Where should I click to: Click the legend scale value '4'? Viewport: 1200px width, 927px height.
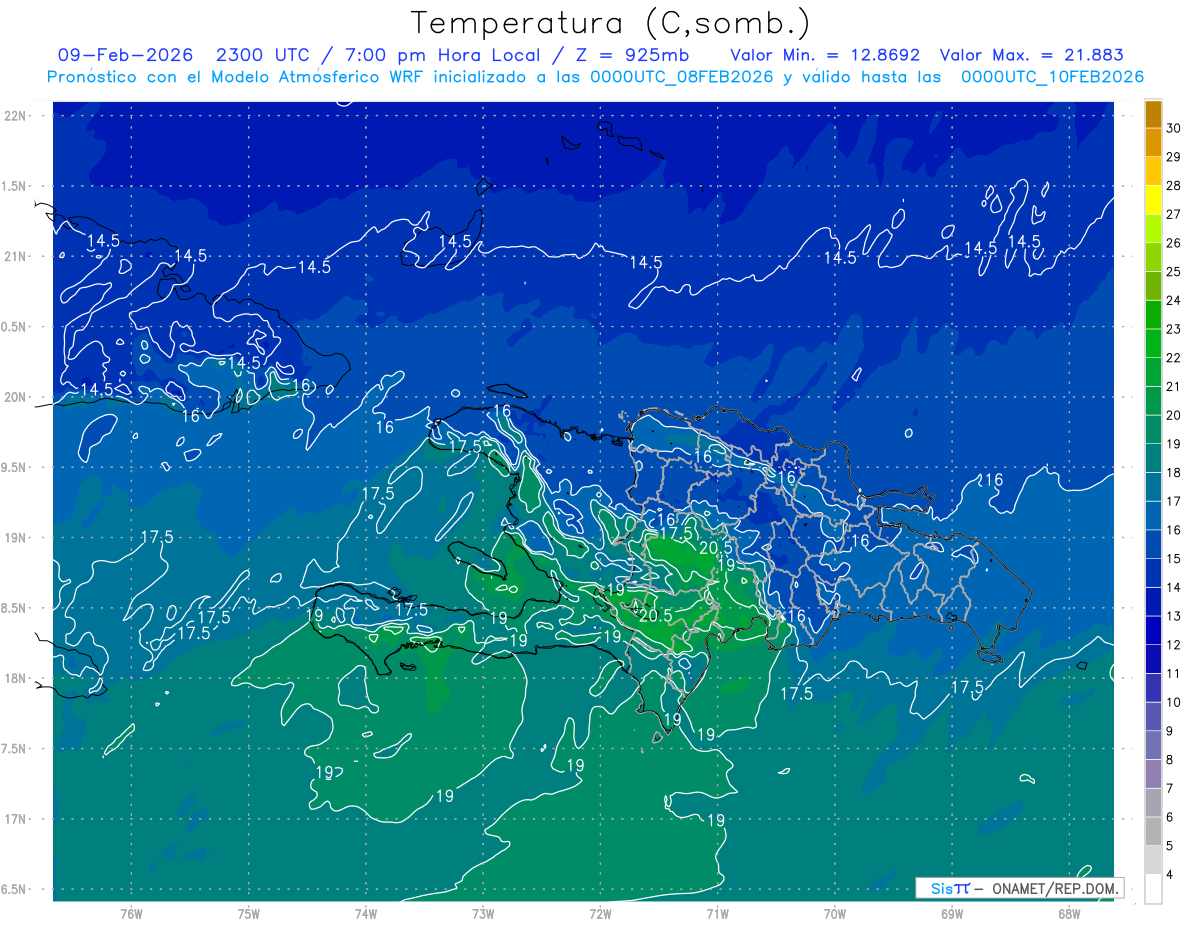click(1170, 874)
